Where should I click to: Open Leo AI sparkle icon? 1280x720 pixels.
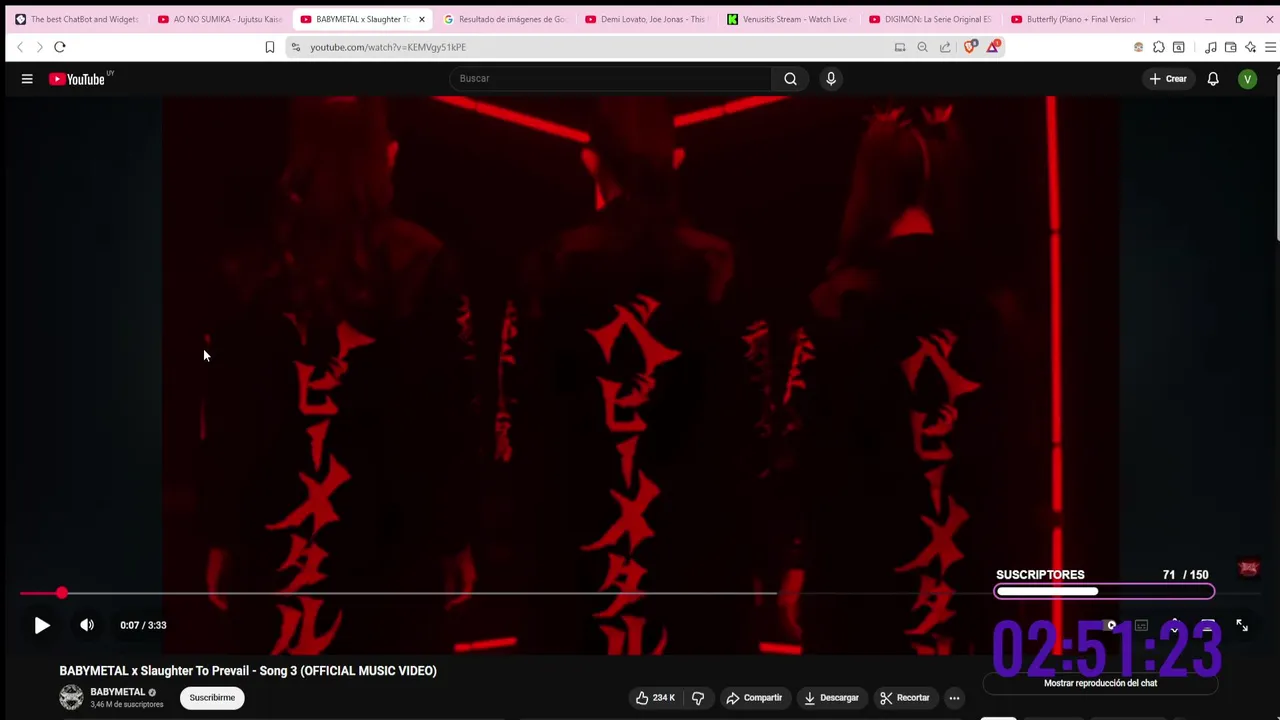tap(1251, 47)
